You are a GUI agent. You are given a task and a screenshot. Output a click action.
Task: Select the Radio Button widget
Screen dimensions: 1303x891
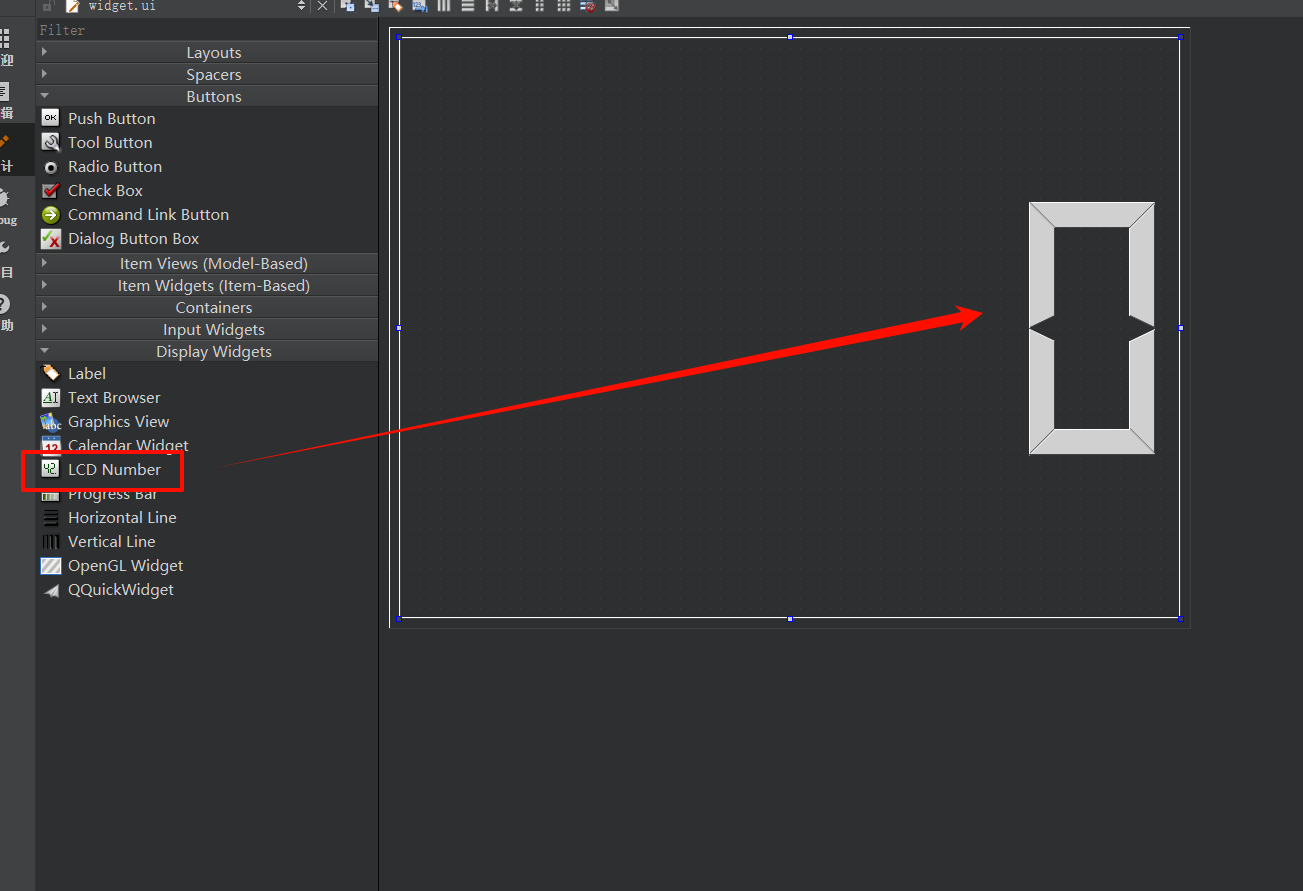tap(114, 167)
